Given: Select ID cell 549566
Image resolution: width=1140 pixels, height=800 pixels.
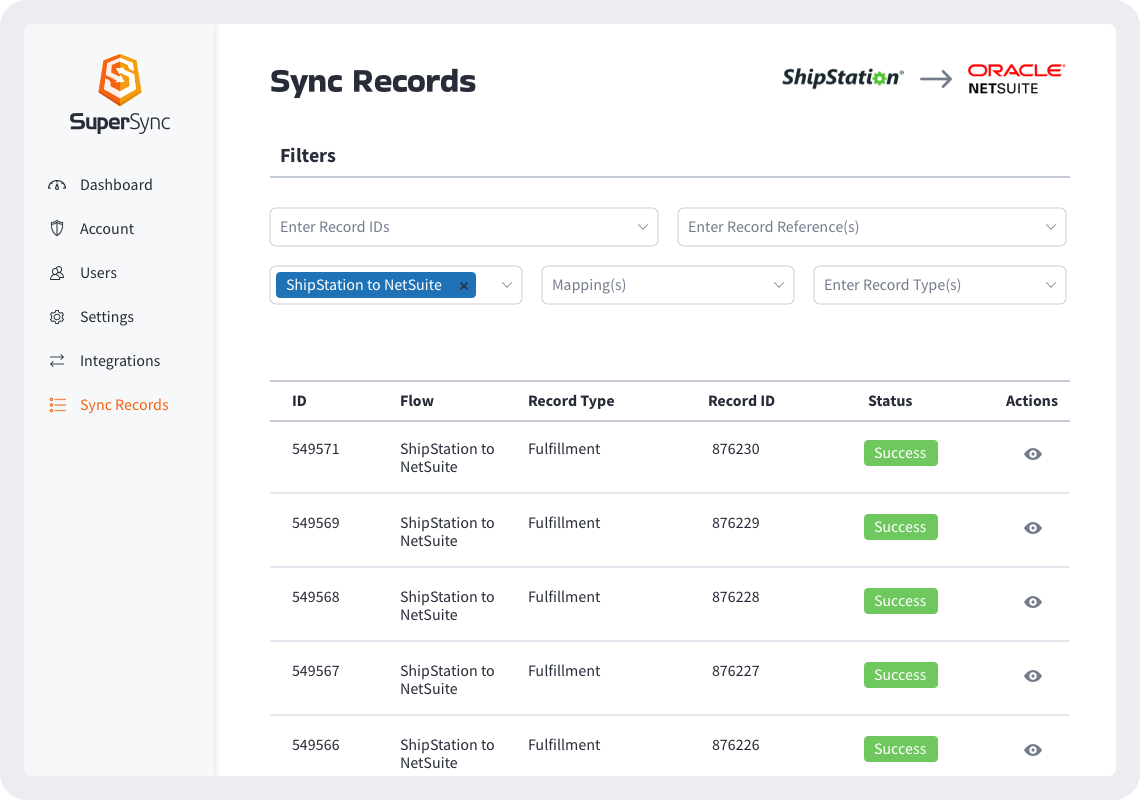Looking at the screenshot, I should 316,745.
